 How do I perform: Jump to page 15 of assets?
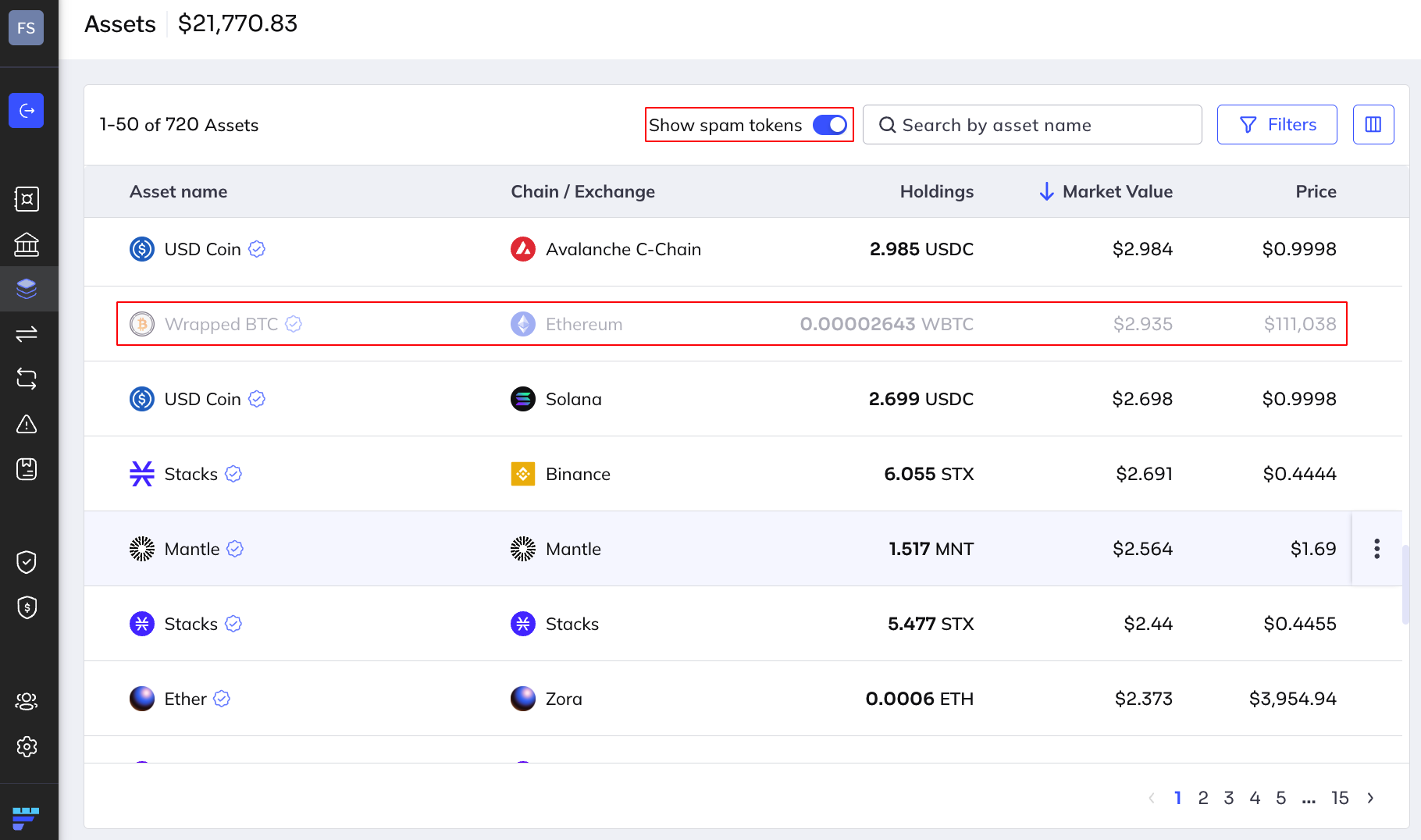(1340, 798)
